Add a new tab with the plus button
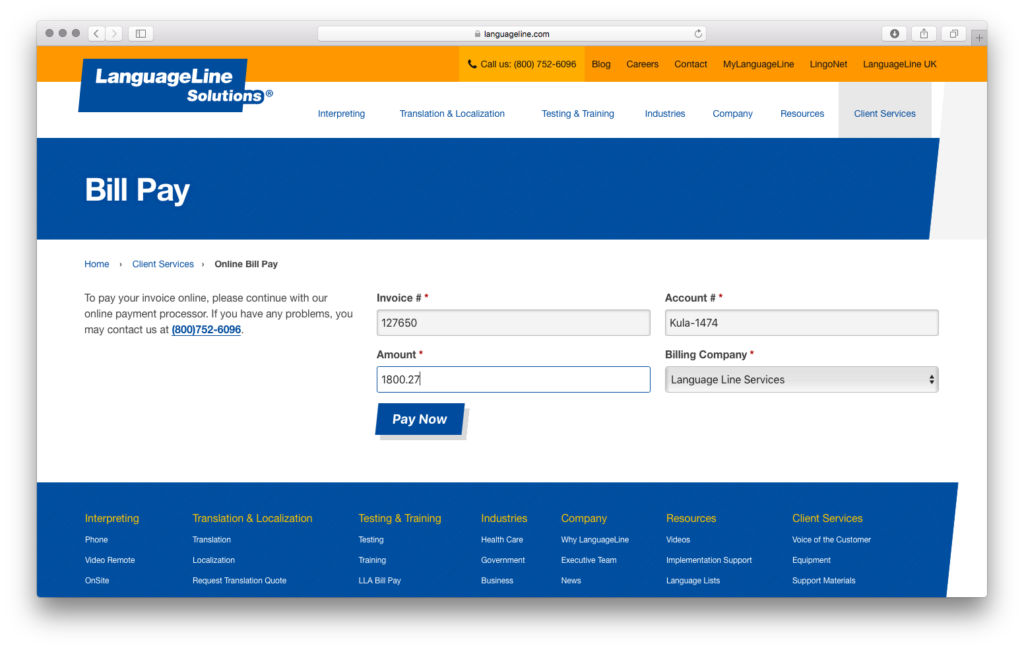Viewport: 1024px width, 650px height. click(x=978, y=38)
